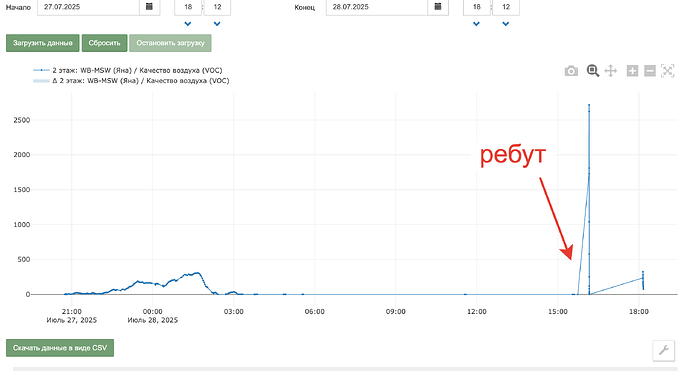Open start date calendar picker icon
This screenshot has height=371, width=690.
tap(150, 7)
